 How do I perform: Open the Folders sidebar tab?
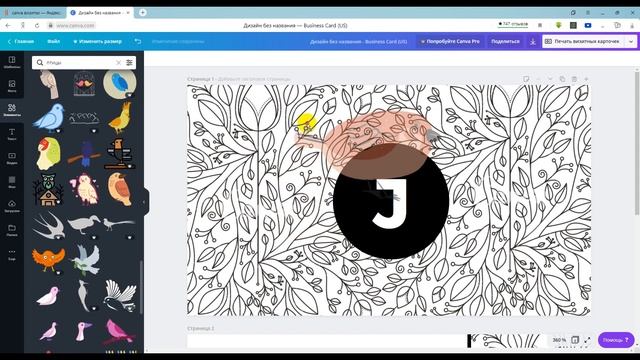tap(12, 230)
